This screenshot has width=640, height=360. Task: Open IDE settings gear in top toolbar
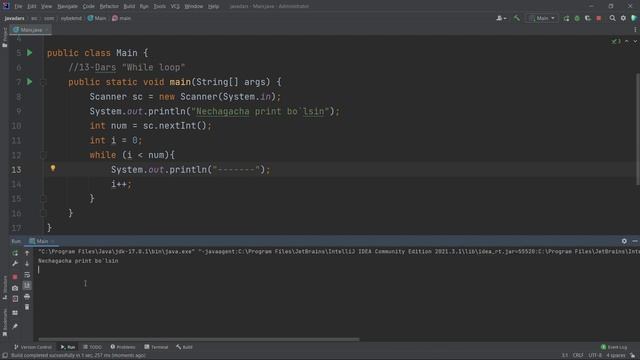(x=623, y=18)
